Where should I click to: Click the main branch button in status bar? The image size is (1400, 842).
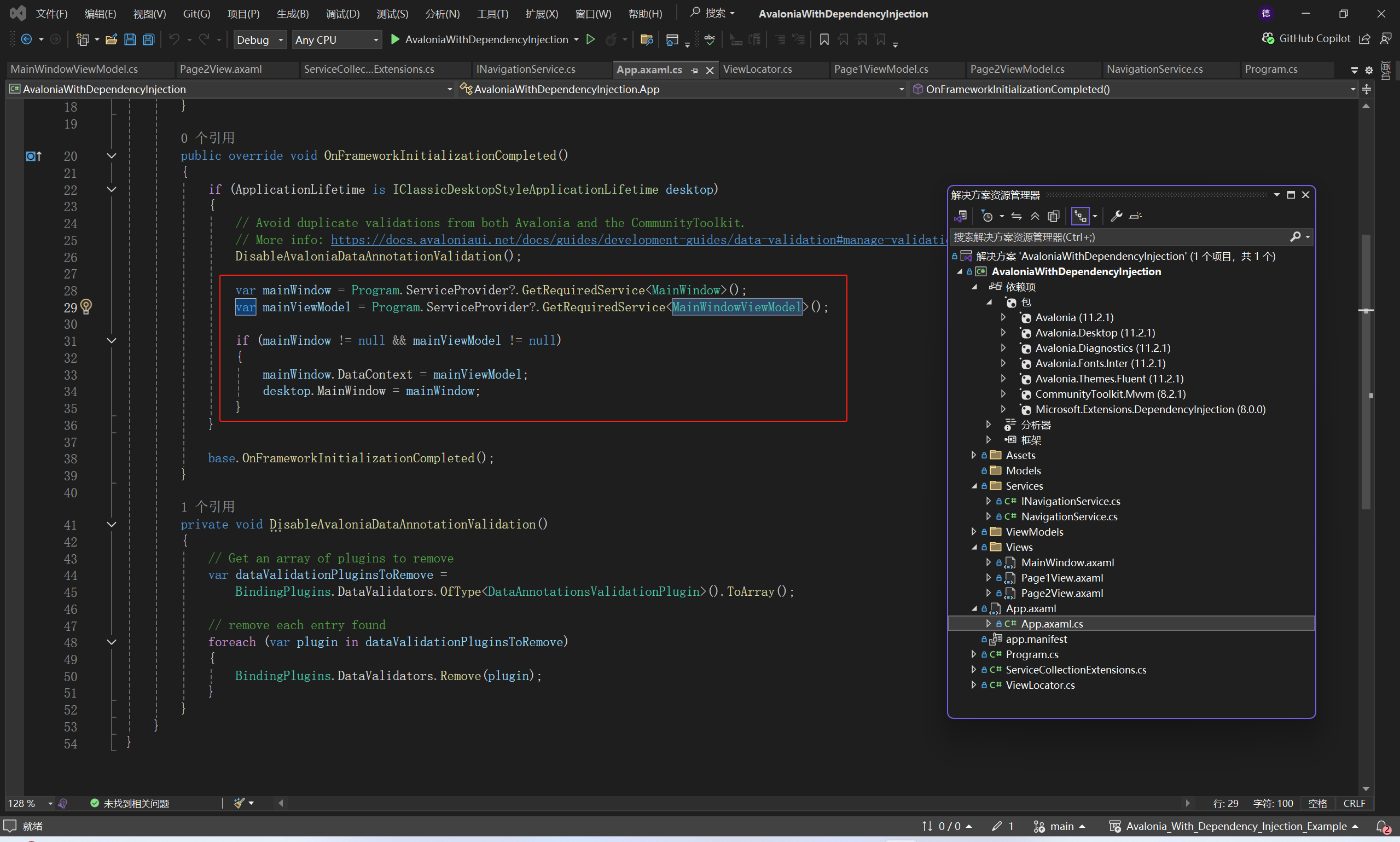[x=1059, y=827]
